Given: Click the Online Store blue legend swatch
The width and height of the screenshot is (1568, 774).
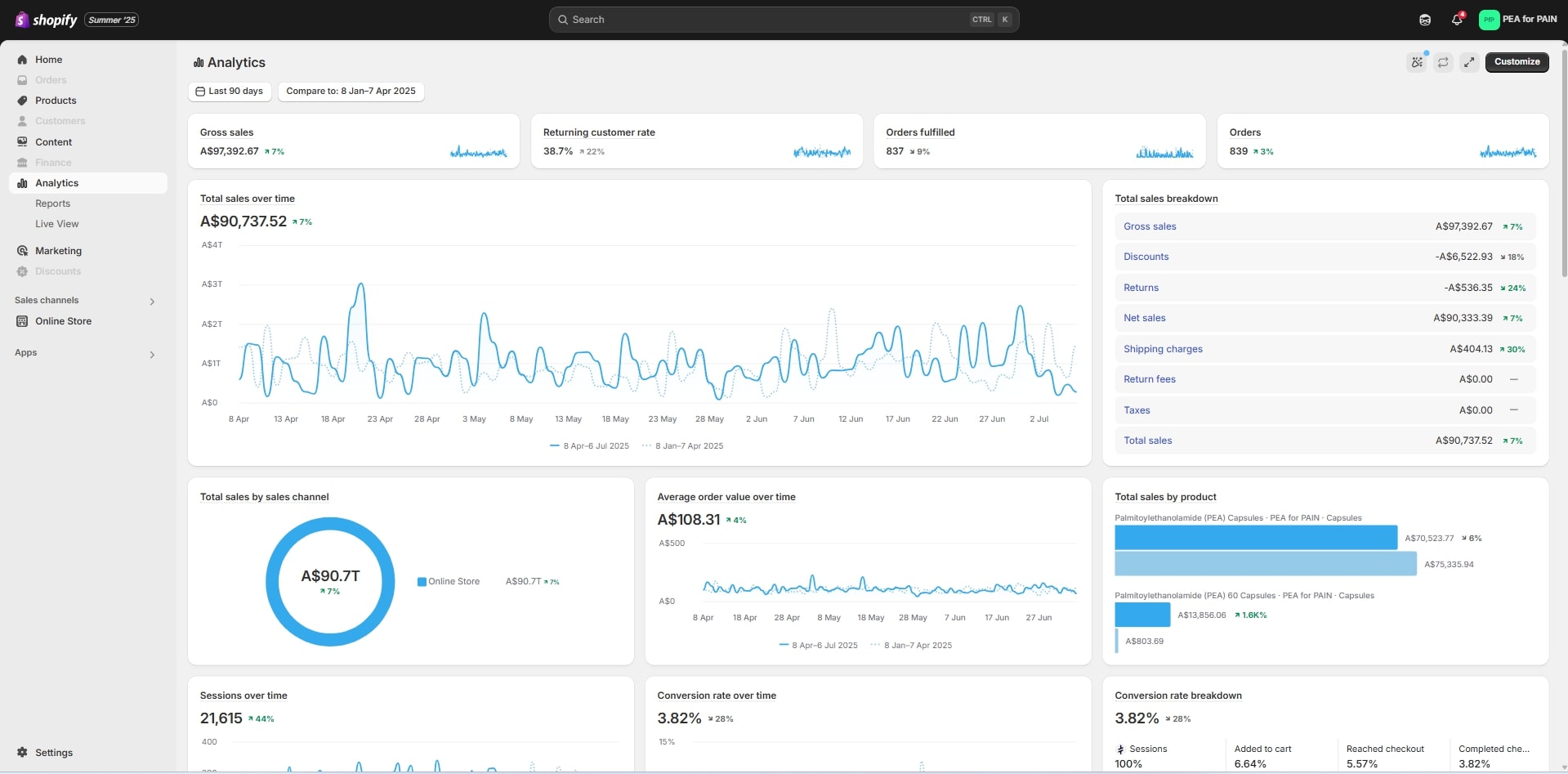Looking at the screenshot, I should 422,582.
